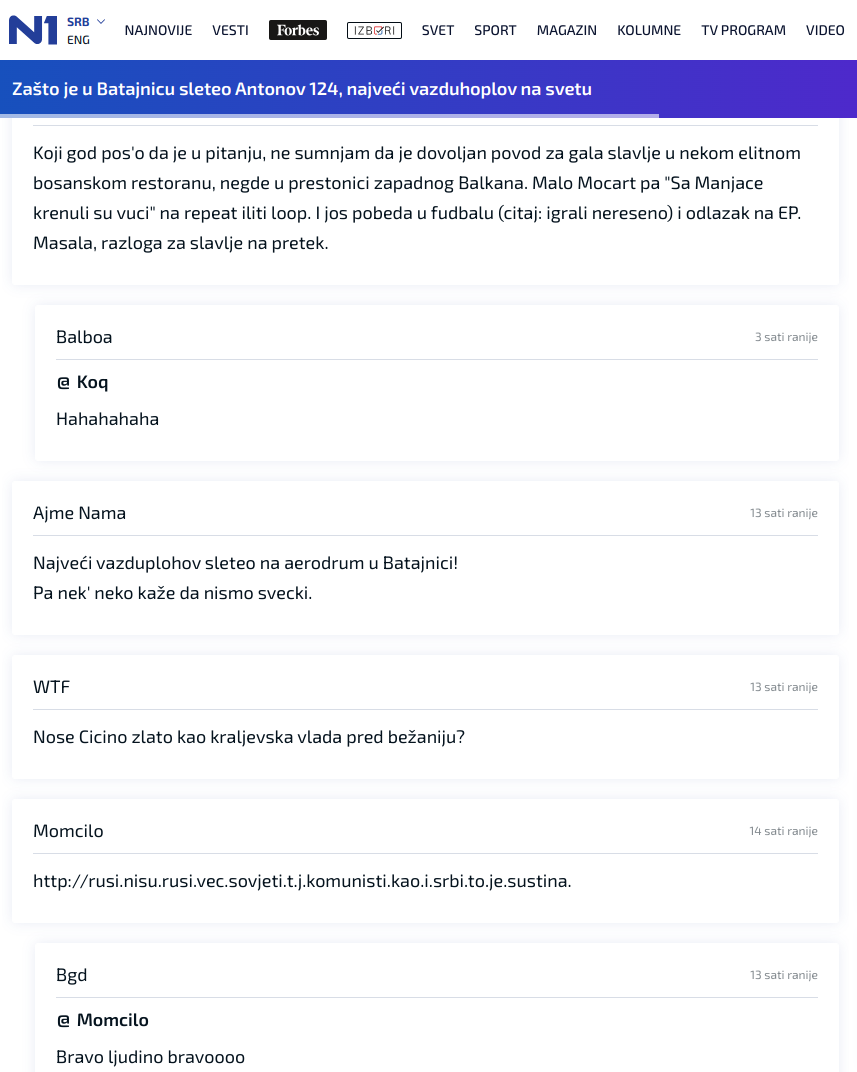Navigate to the SPORT section
Image resolution: width=857 pixels, height=1072 pixels.
point(495,30)
